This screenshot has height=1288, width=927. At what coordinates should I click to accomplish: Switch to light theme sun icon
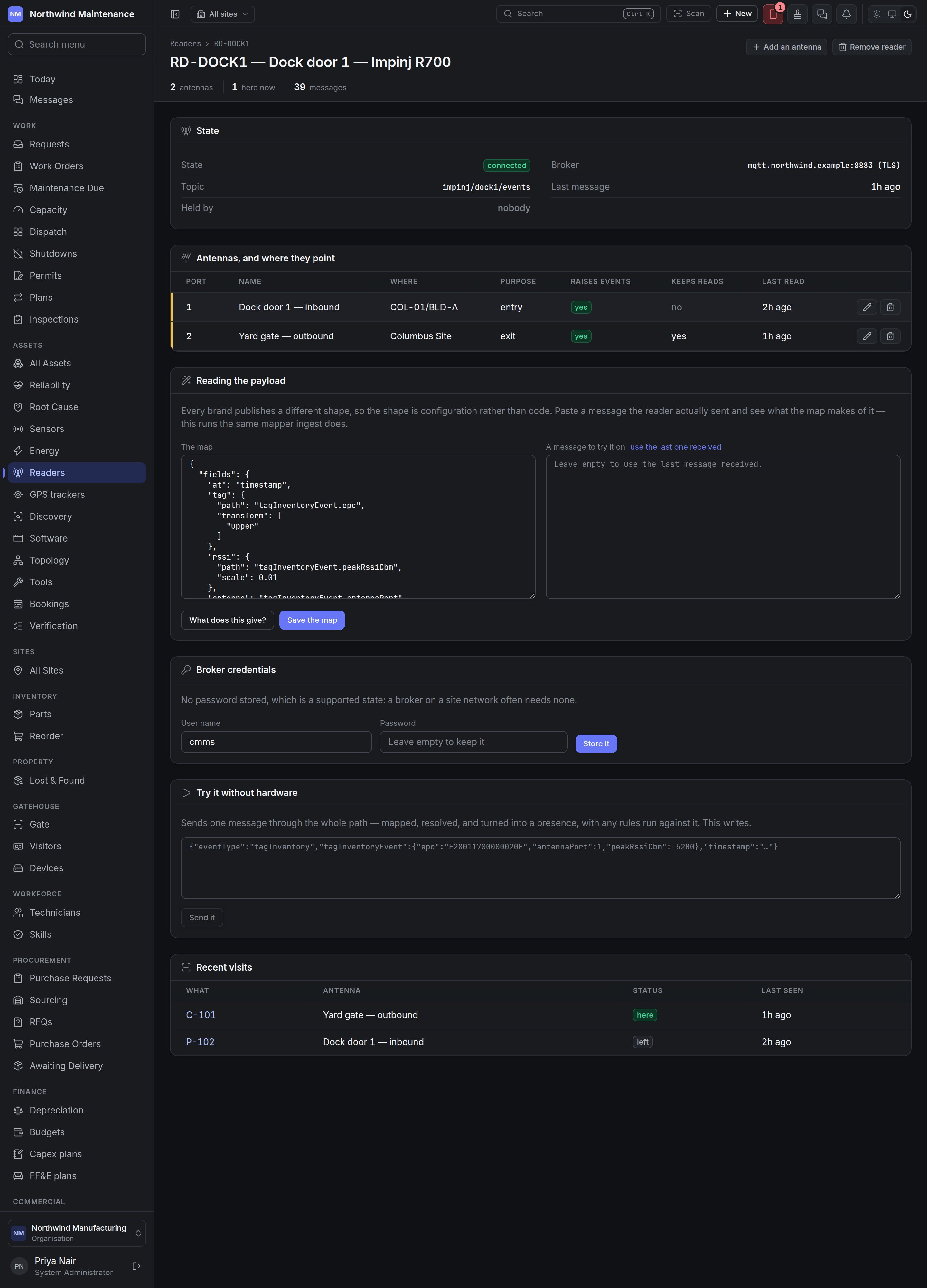876,14
